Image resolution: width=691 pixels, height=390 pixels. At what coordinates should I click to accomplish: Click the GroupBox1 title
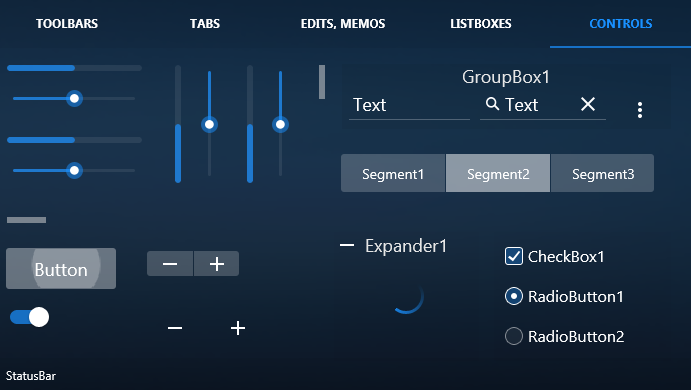click(506, 77)
